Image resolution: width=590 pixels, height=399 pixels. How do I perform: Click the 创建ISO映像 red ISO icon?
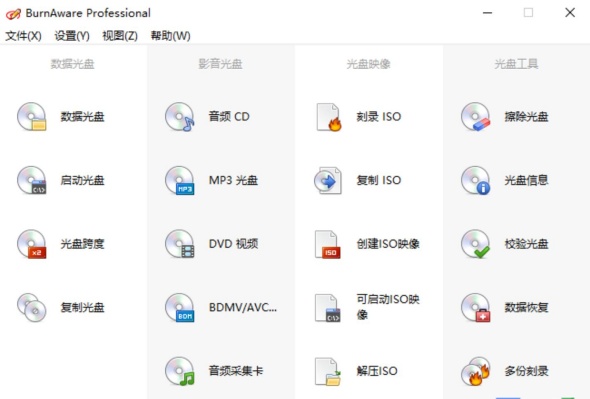pos(327,244)
